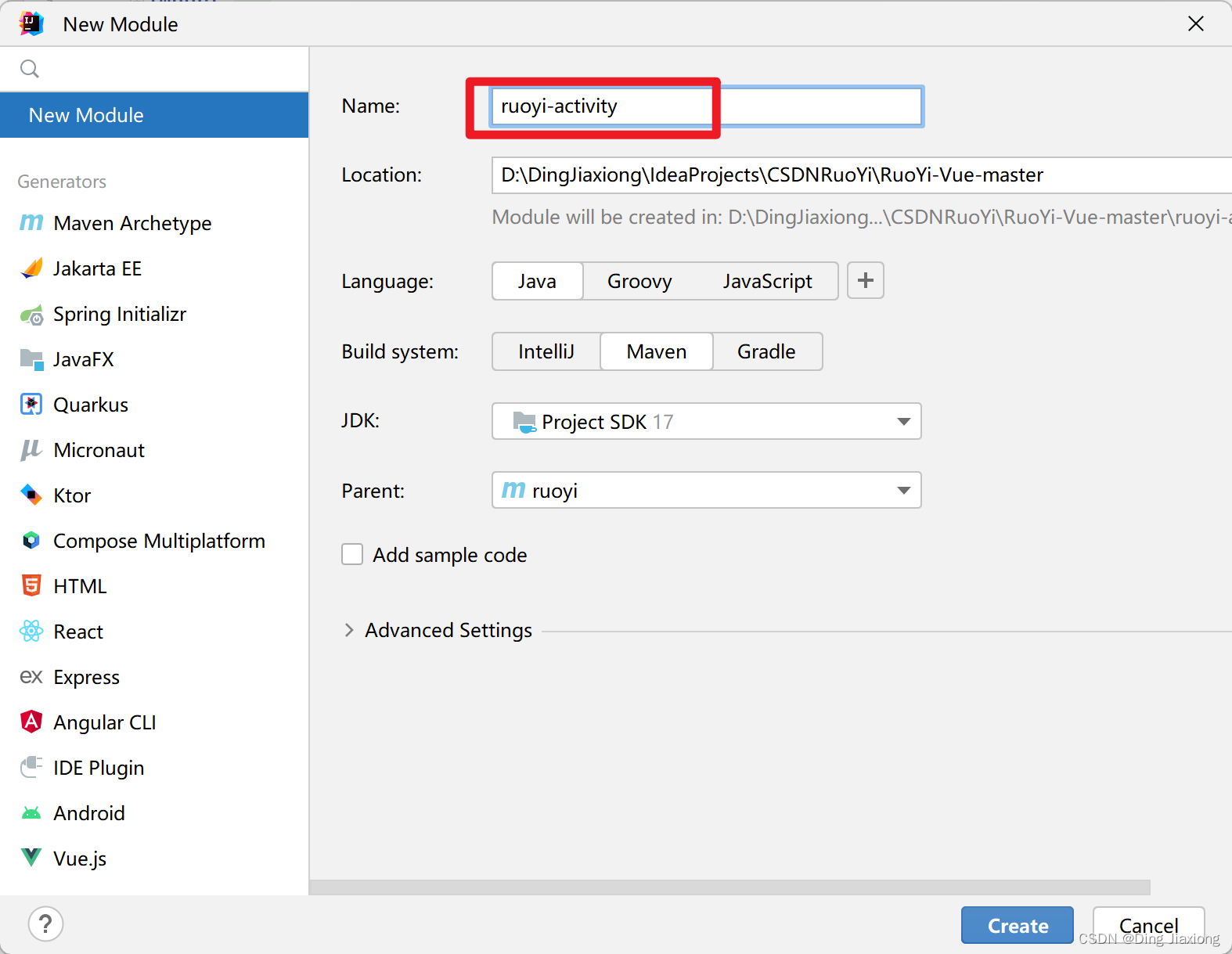Image resolution: width=1232 pixels, height=954 pixels.
Task: Click the JavaFX generator label
Action: pyautogui.click(x=84, y=360)
